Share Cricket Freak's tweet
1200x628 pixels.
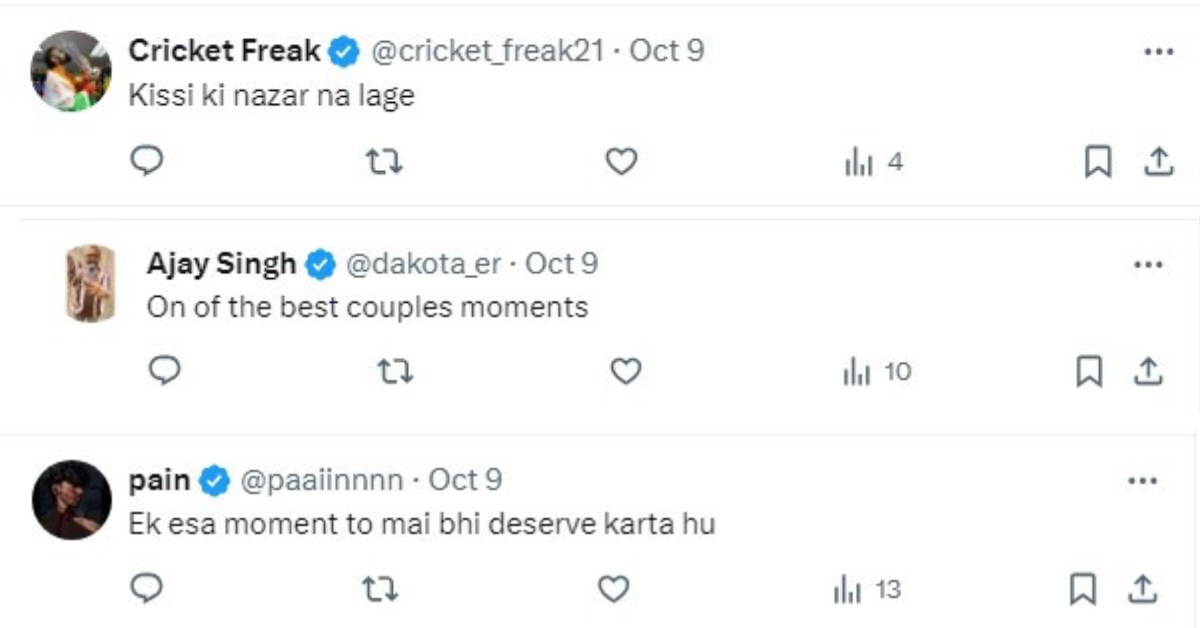[1157, 161]
